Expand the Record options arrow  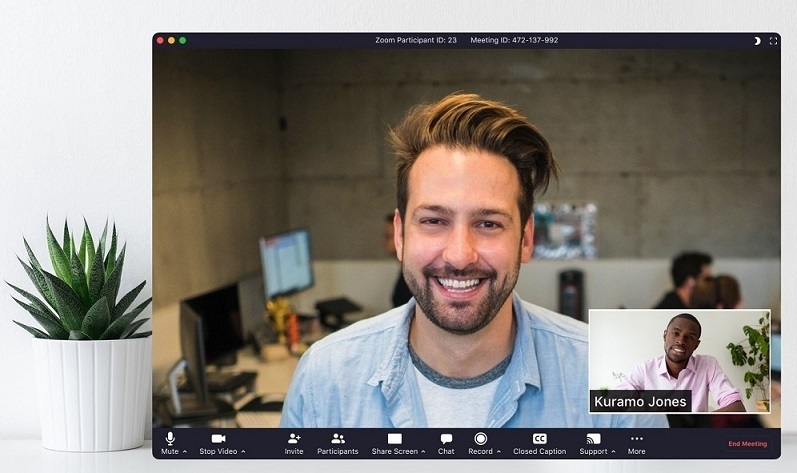(x=499, y=452)
